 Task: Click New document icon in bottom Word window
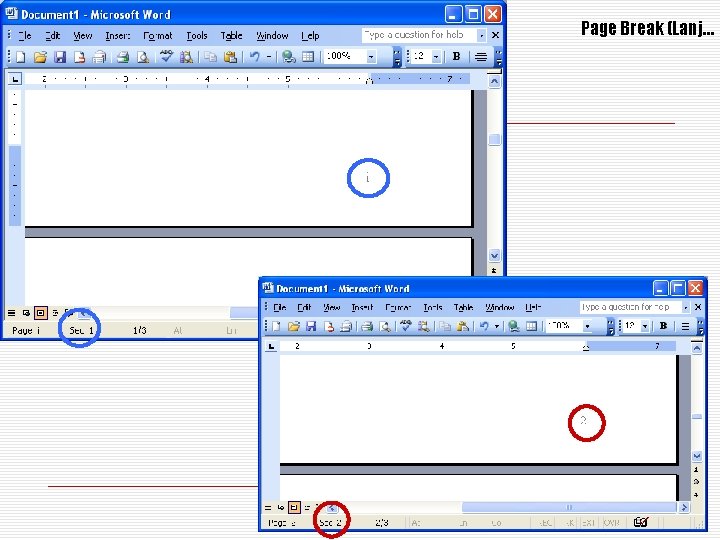tap(276, 326)
